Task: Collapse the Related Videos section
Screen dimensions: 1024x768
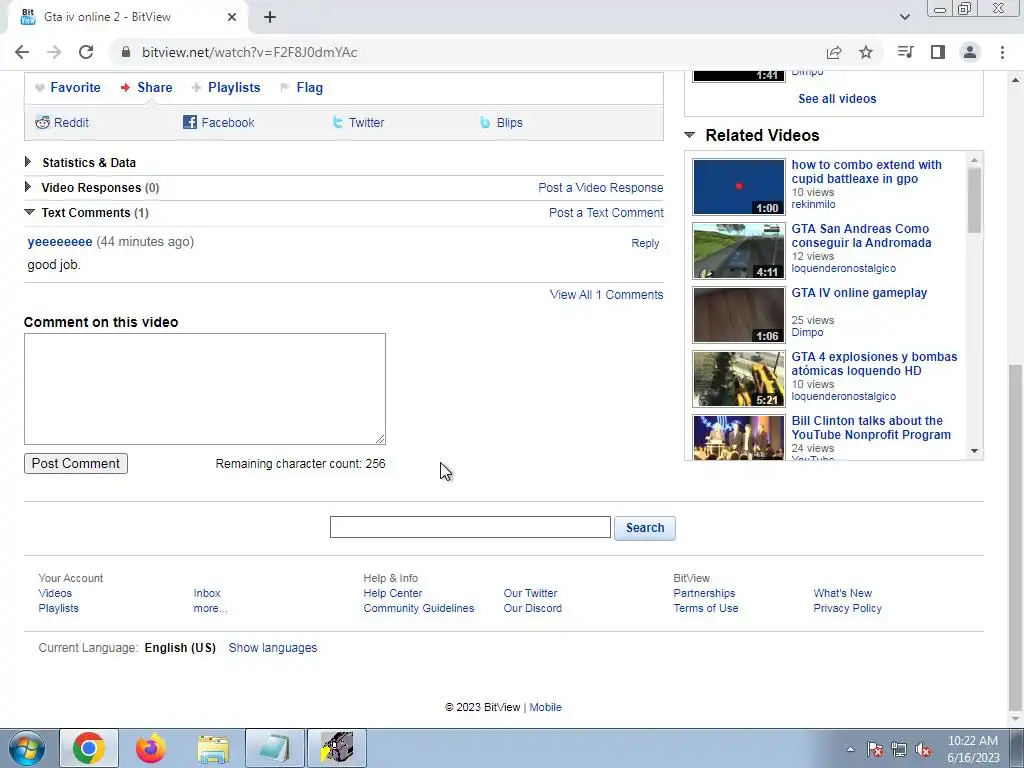Action: (690, 135)
